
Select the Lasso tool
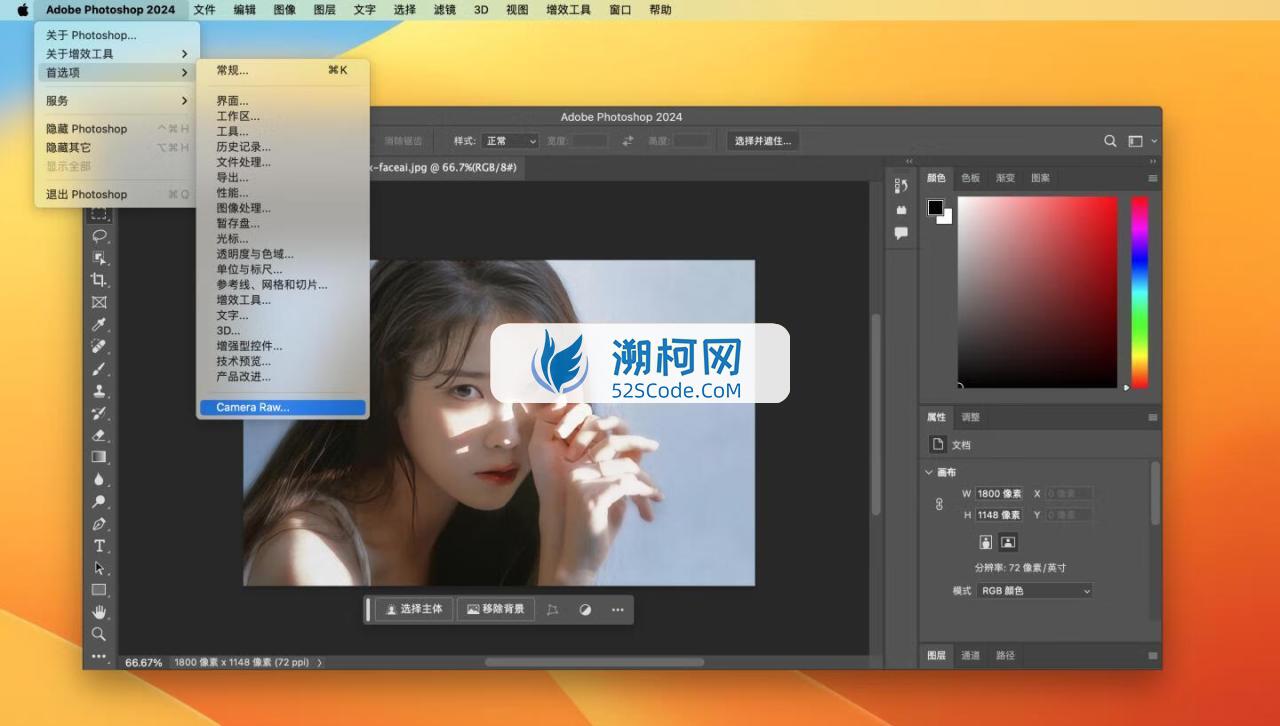(99, 236)
